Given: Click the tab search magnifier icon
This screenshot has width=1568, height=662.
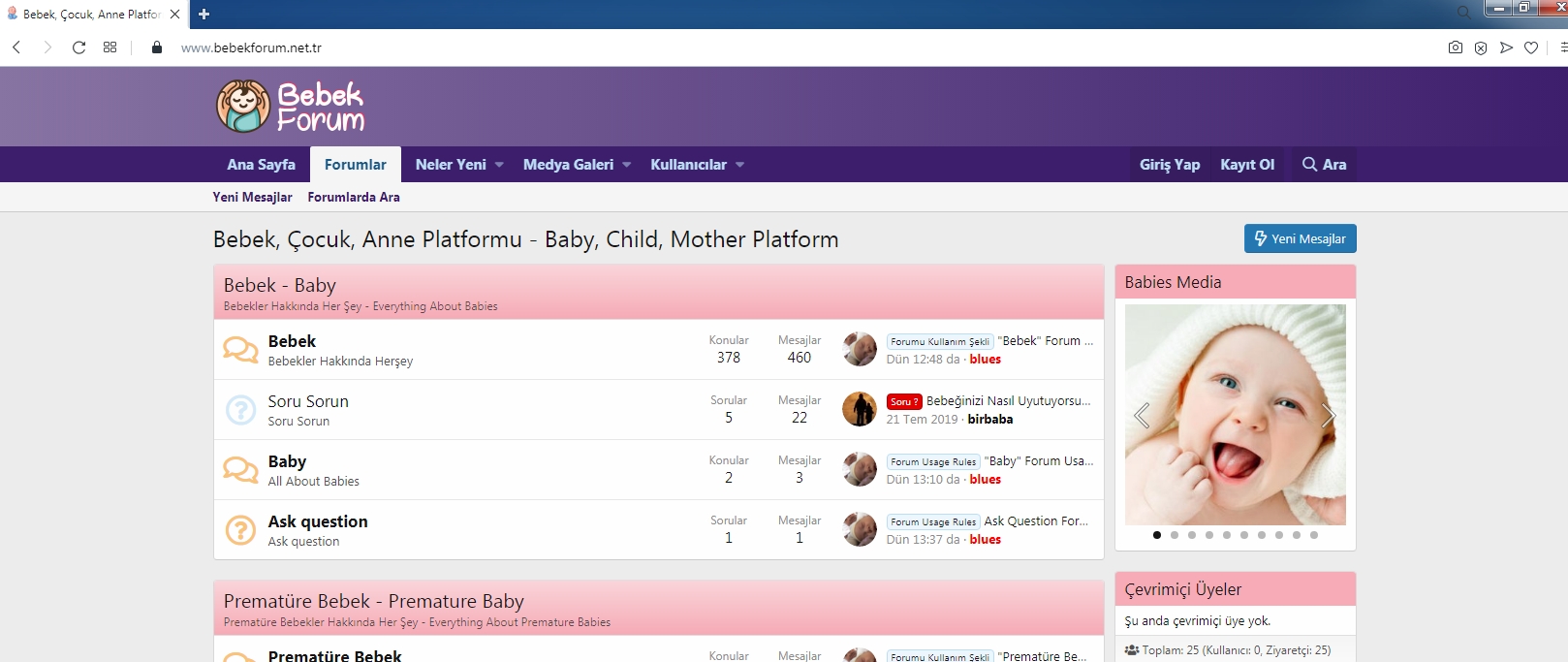Looking at the screenshot, I should tap(1463, 13).
